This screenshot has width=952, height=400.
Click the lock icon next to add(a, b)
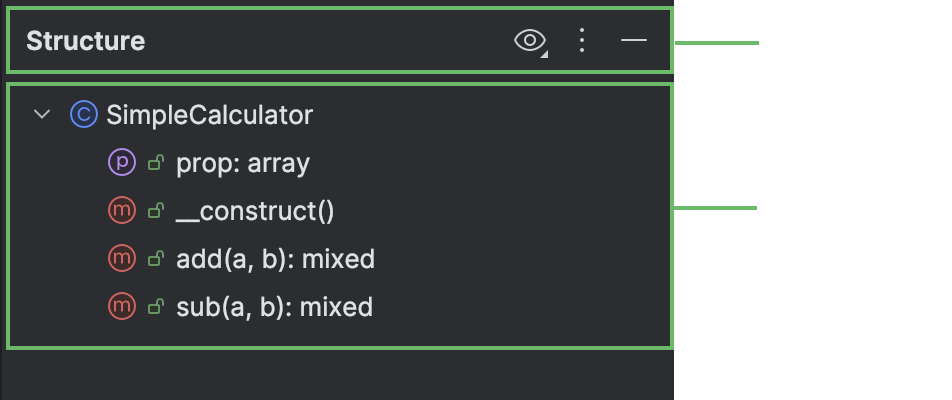coord(155,258)
